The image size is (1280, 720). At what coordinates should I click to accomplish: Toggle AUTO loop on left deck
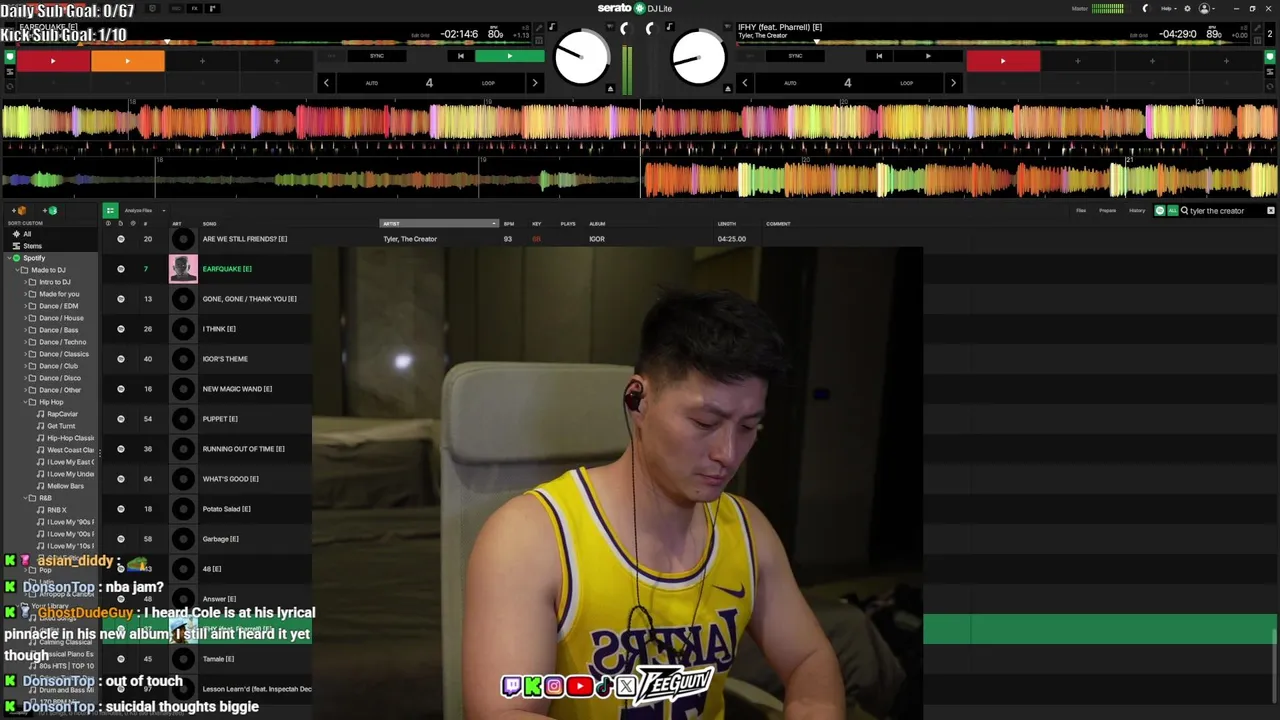[x=372, y=83]
